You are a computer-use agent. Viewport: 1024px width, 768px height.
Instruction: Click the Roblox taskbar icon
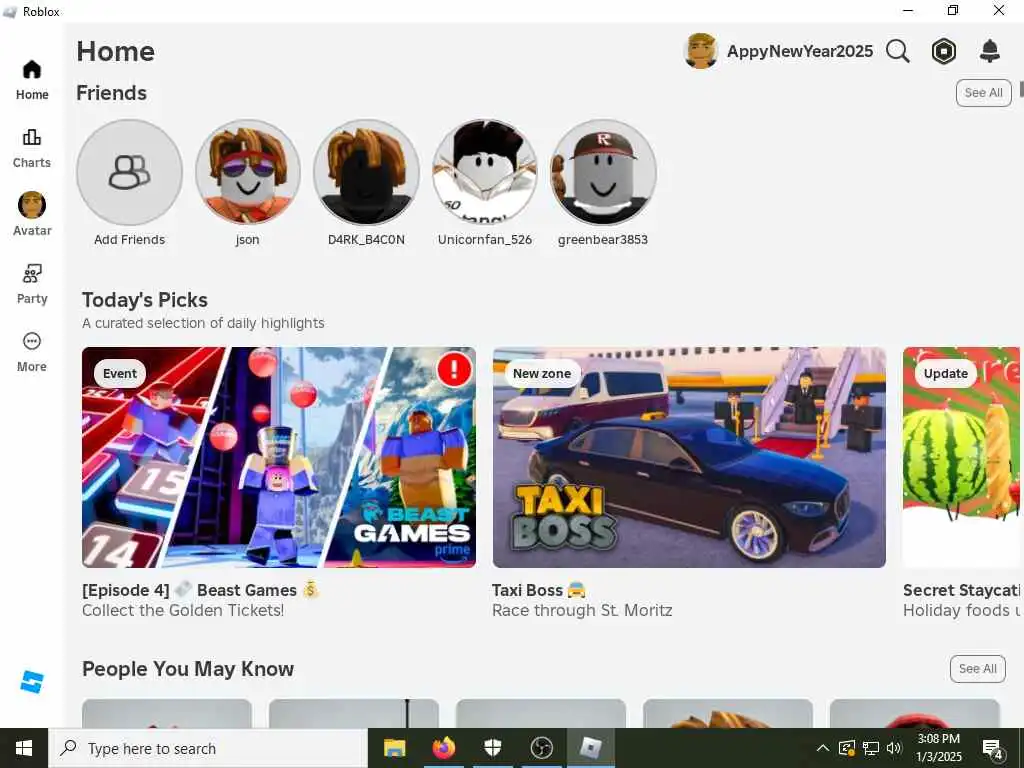click(590, 748)
